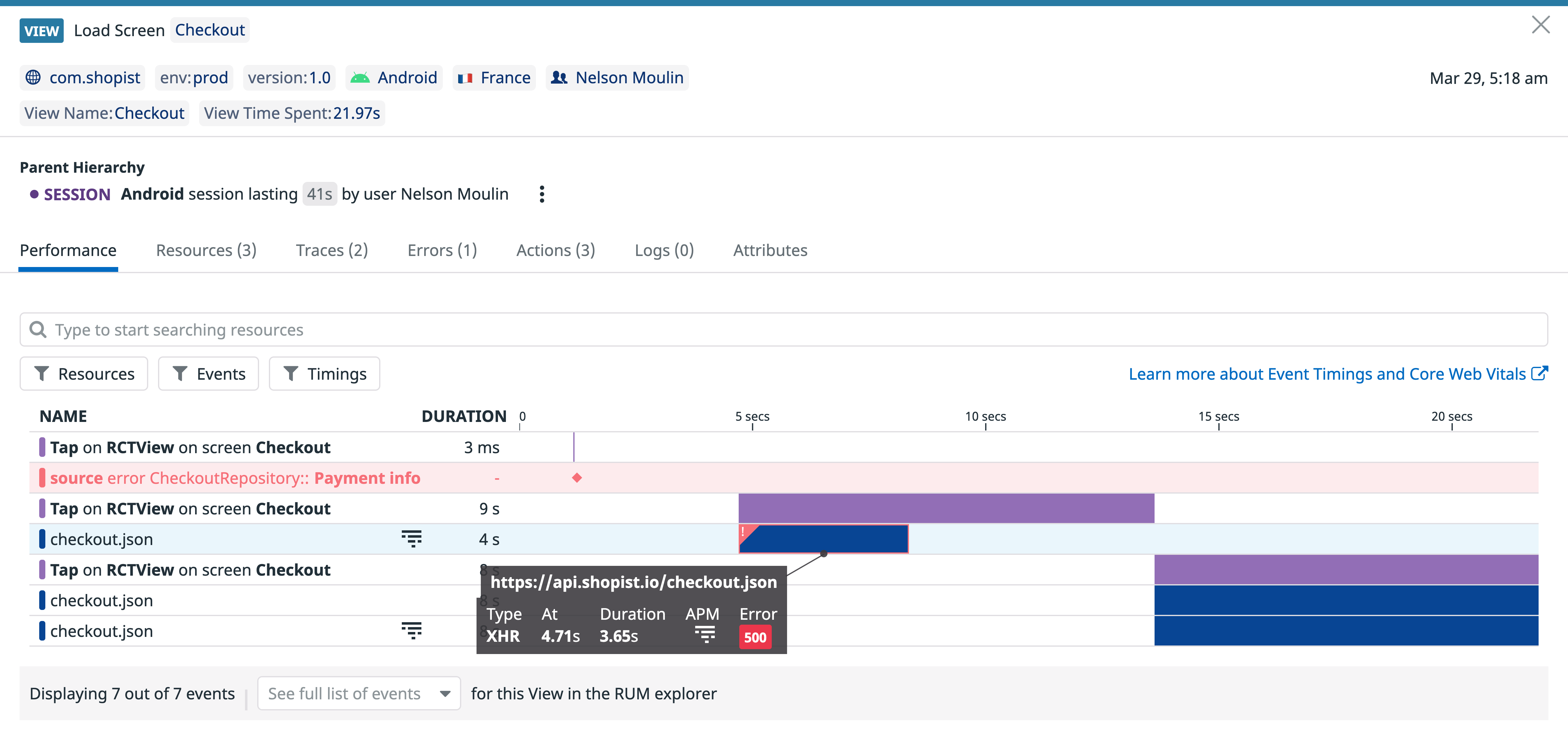Open the APM trace icon for the first checkout.json row
The image size is (1568, 741).
point(413,538)
